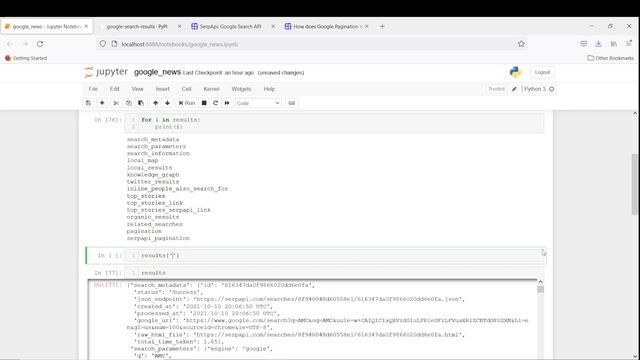Click the shield tracking protection icon
Image resolution: width=640 pixels, height=360 pixels.
103,44
